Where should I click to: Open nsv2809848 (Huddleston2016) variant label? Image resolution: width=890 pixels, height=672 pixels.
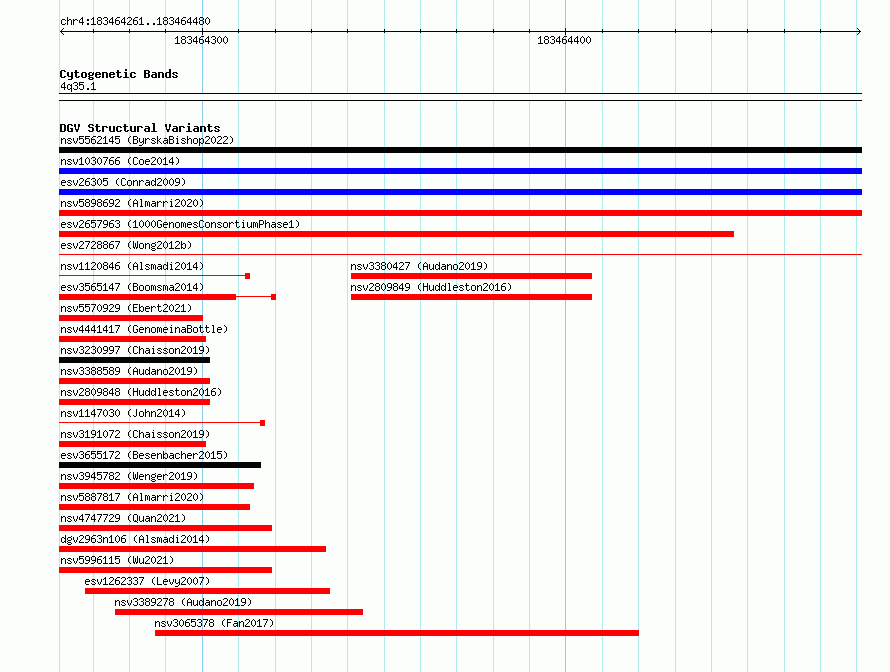(x=141, y=392)
